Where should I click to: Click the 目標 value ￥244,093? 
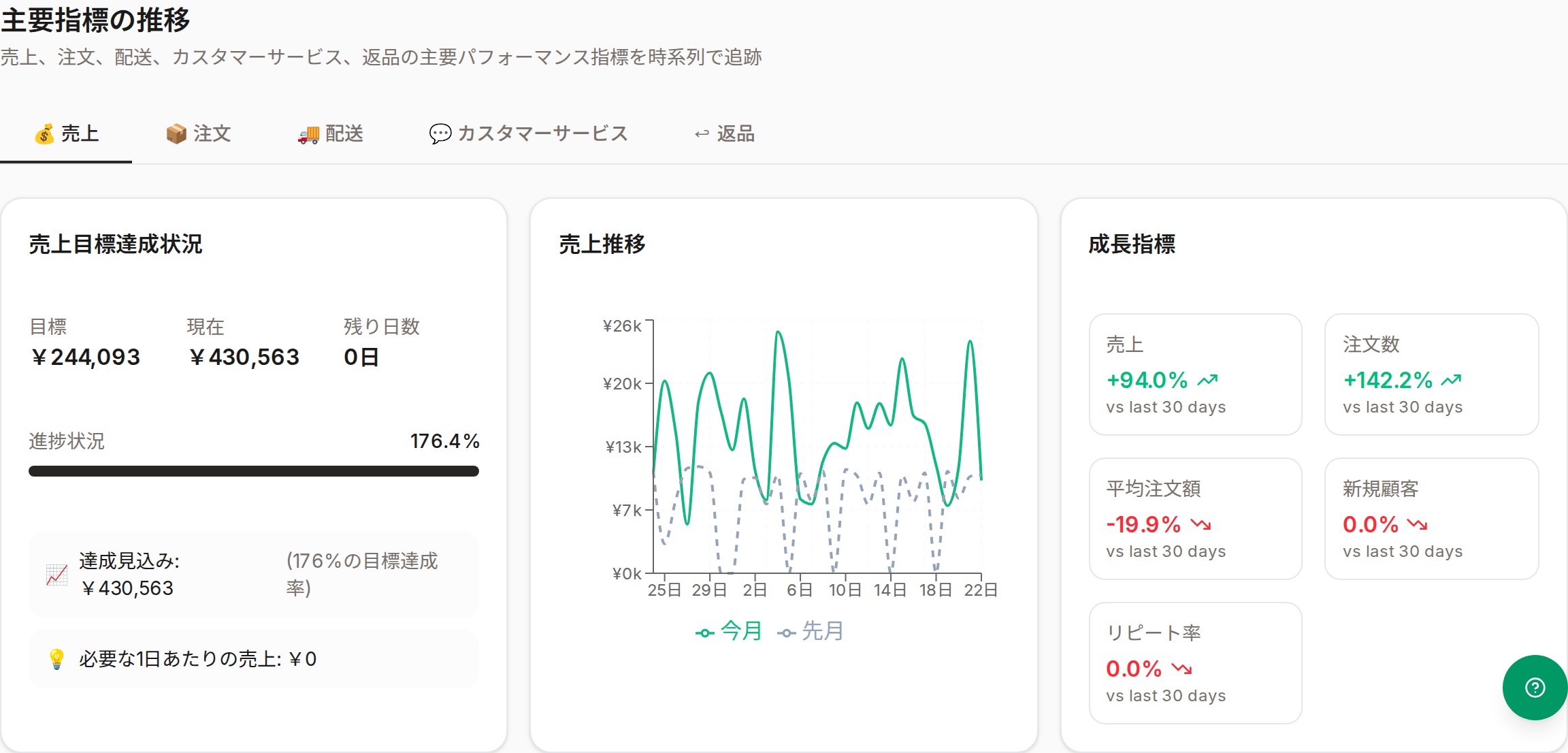click(x=85, y=357)
